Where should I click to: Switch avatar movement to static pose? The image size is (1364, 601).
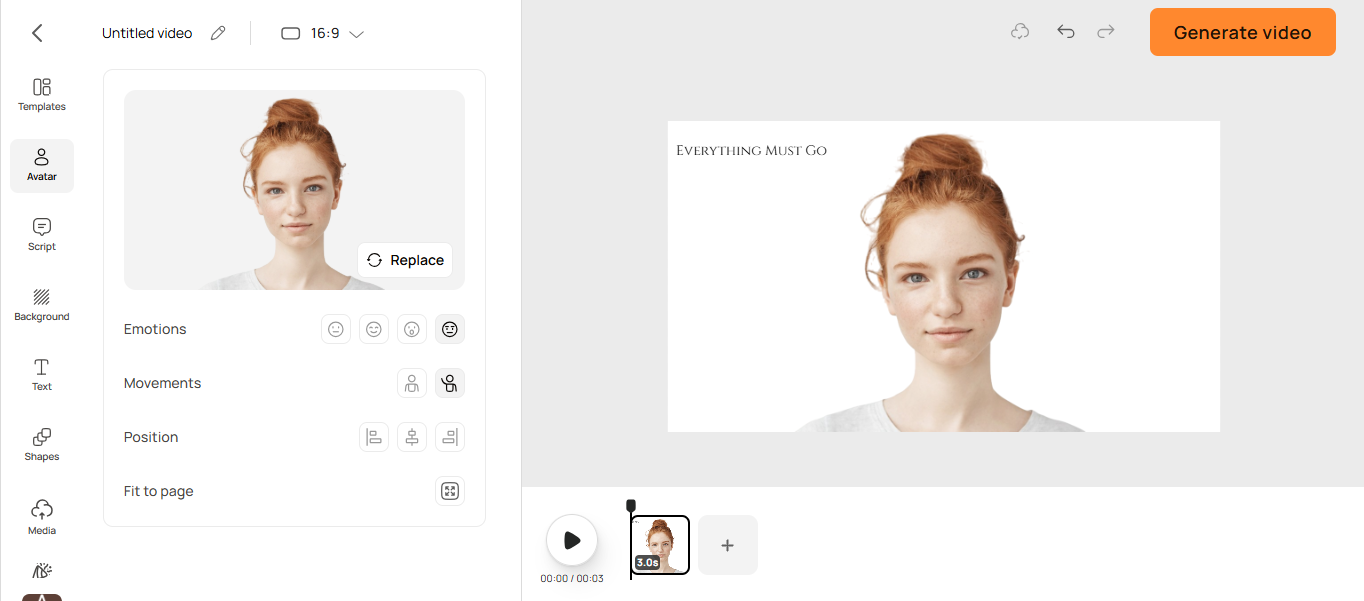point(411,382)
